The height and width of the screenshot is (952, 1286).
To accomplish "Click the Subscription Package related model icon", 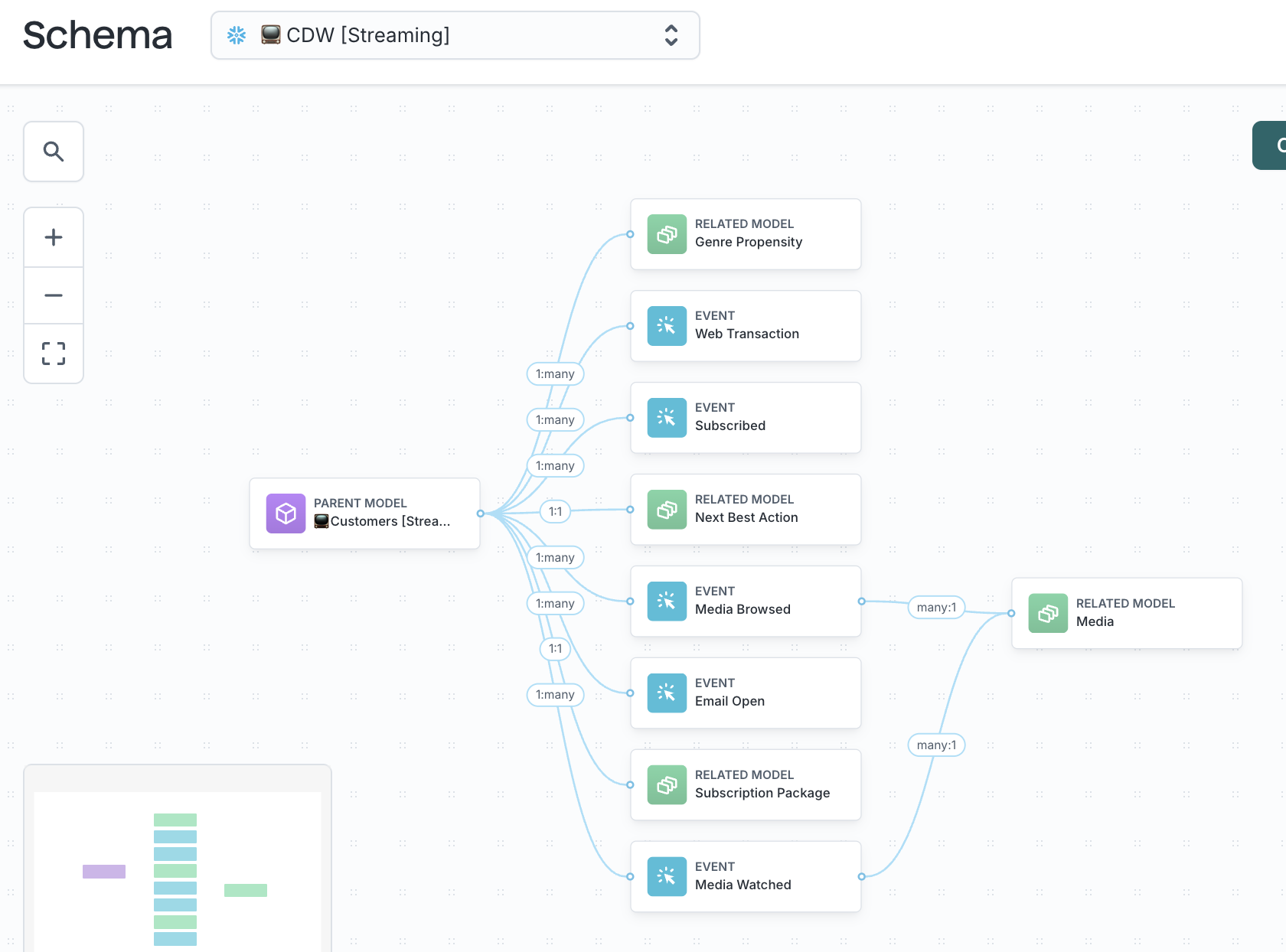I will 667,784.
